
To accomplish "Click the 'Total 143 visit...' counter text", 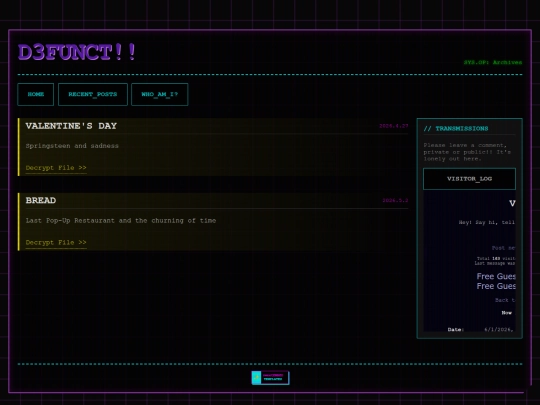I will [x=496, y=258].
